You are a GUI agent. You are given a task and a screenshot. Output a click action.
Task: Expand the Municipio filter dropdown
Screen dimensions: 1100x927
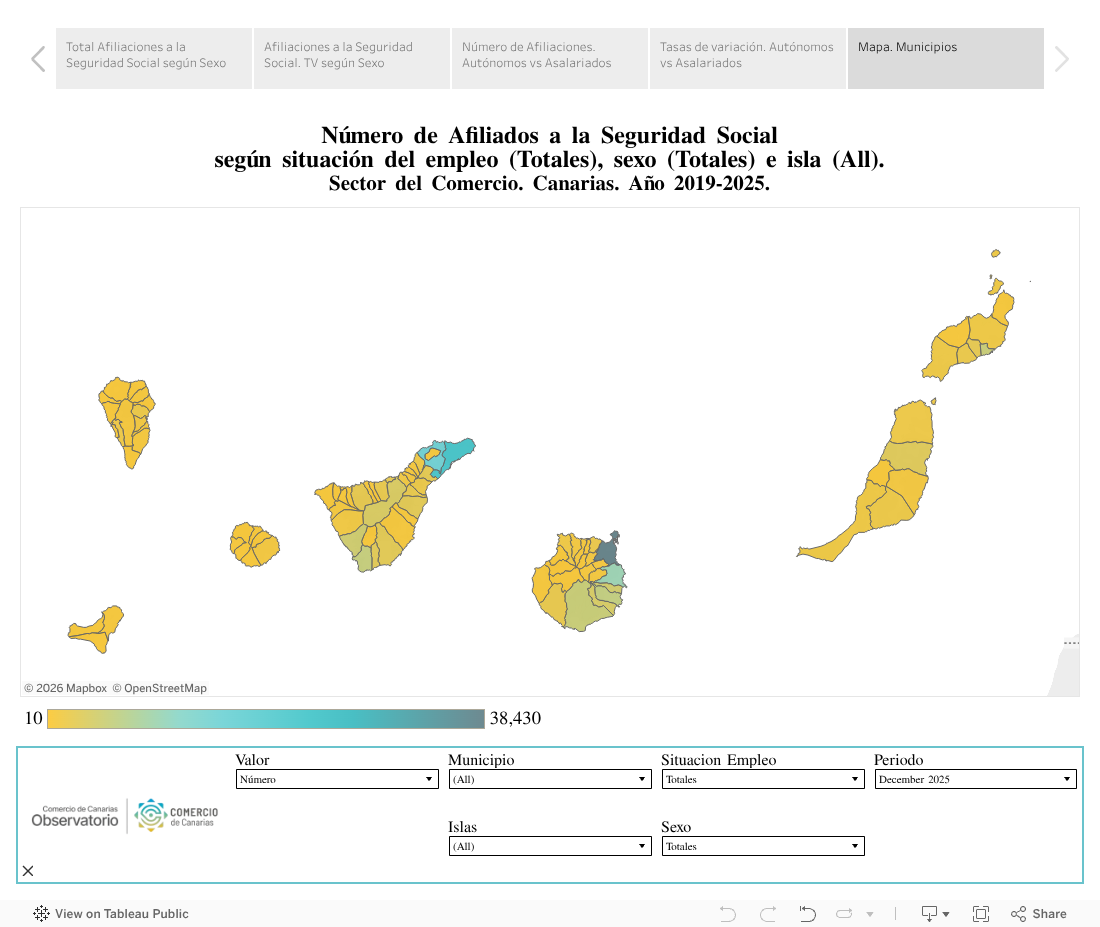(550, 779)
